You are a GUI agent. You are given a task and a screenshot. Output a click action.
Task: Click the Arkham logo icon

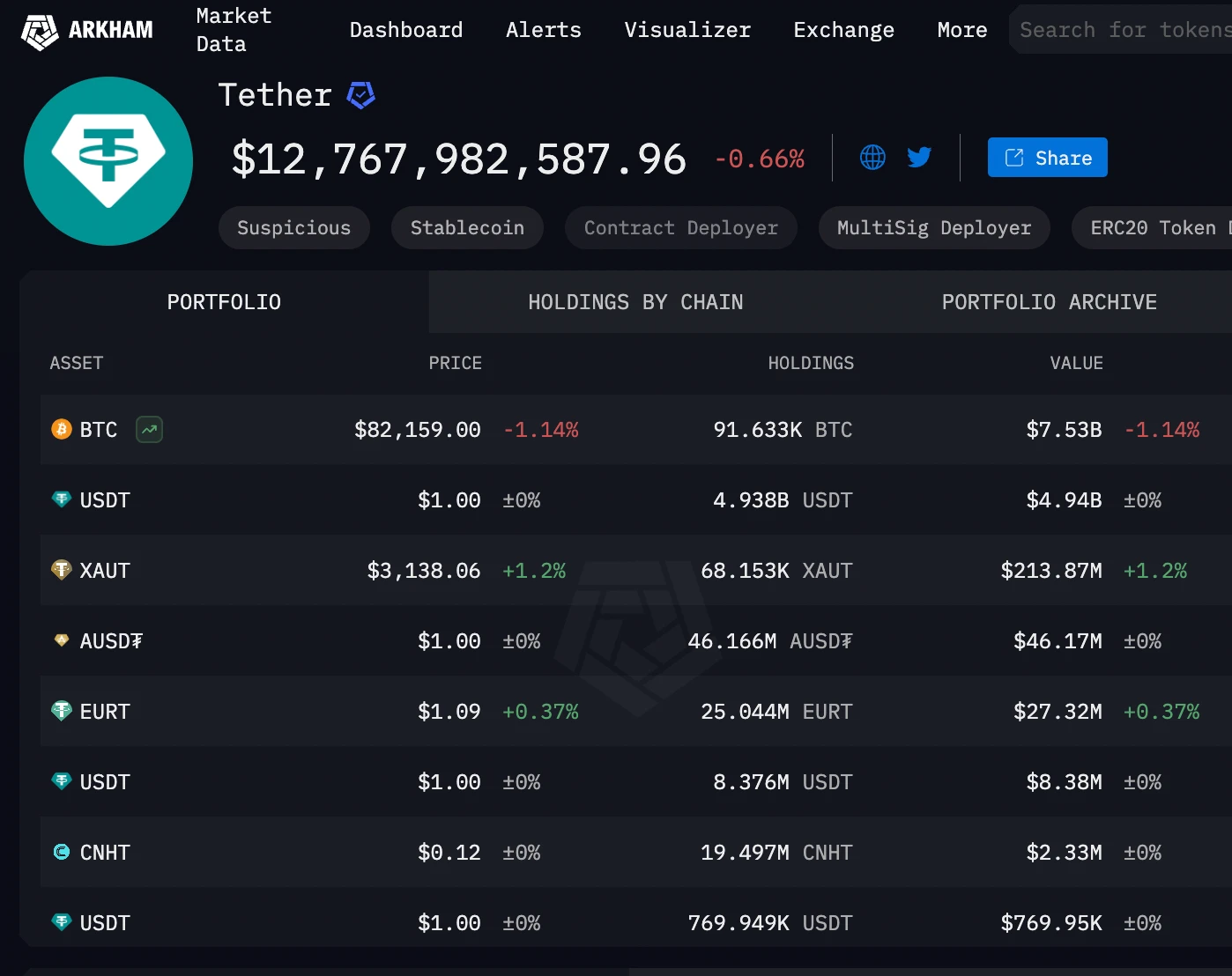pos(40,31)
